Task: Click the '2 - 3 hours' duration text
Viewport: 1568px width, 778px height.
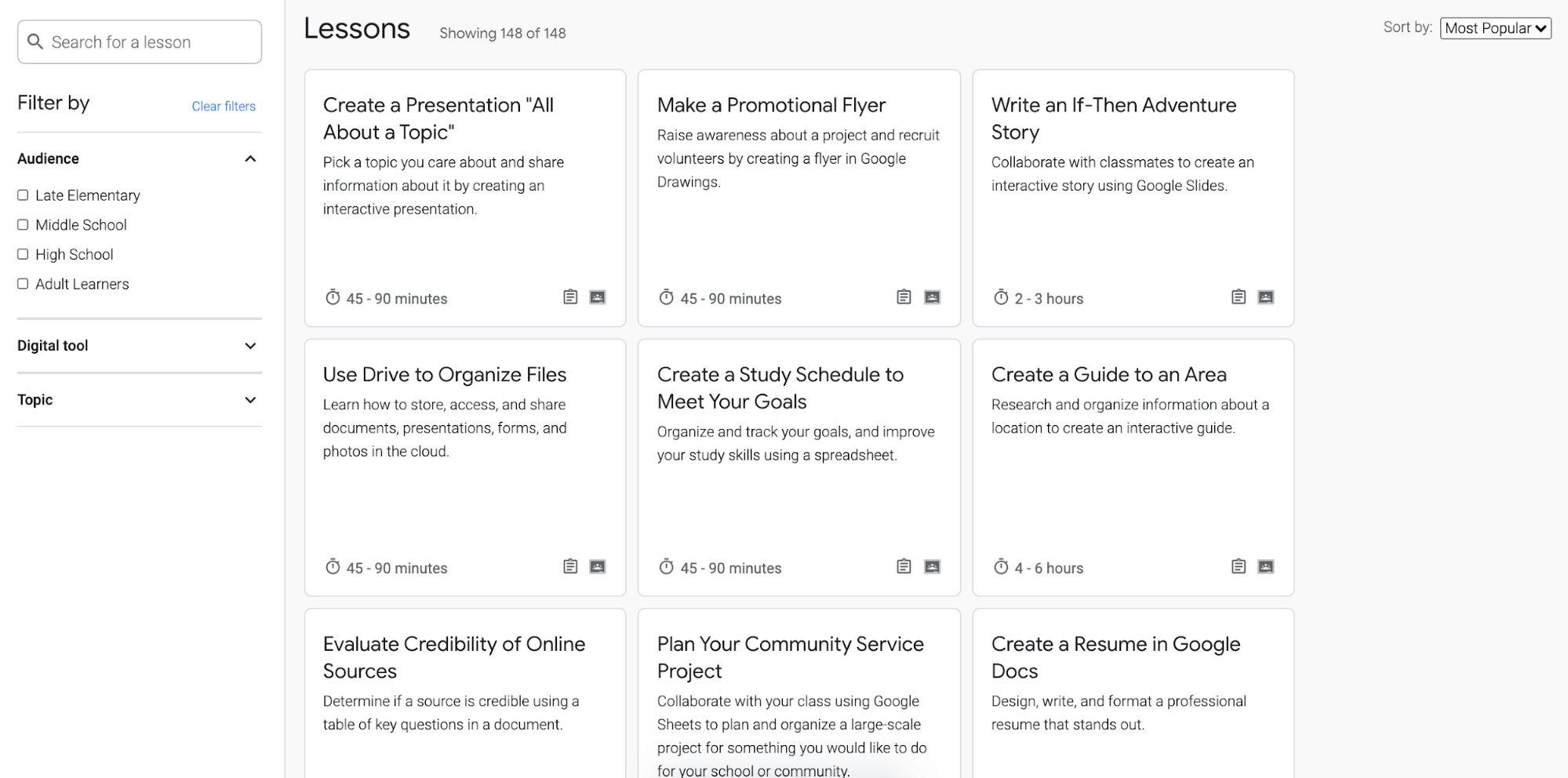Action: [1049, 299]
